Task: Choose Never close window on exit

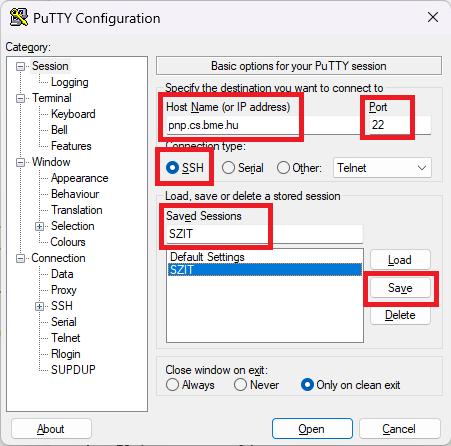Action: (256, 385)
